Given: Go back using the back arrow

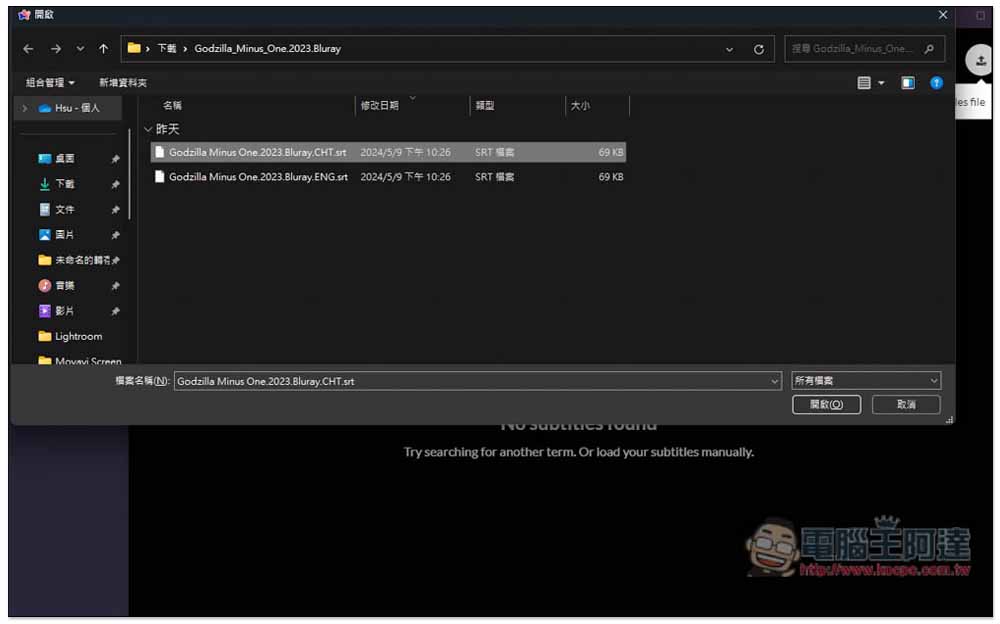Looking at the screenshot, I should tap(28, 48).
